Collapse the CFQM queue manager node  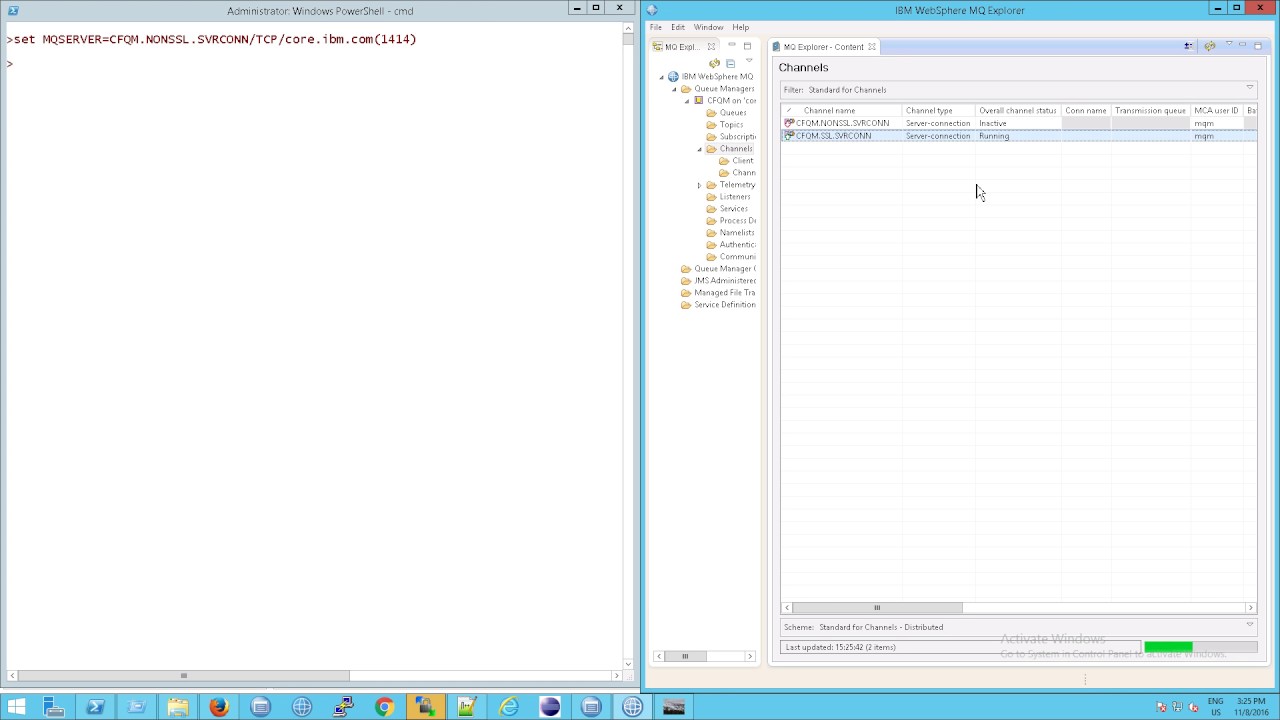pyautogui.click(x=687, y=101)
